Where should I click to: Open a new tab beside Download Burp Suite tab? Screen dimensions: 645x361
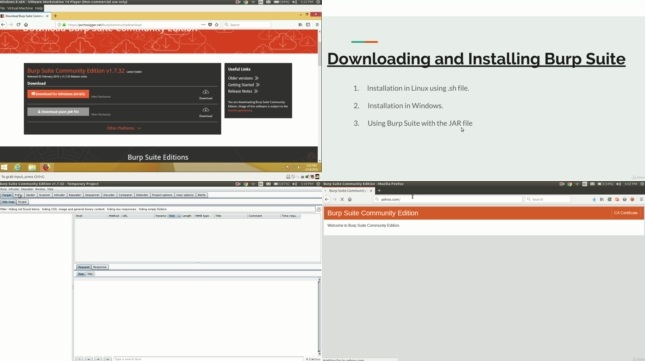[55, 16]
